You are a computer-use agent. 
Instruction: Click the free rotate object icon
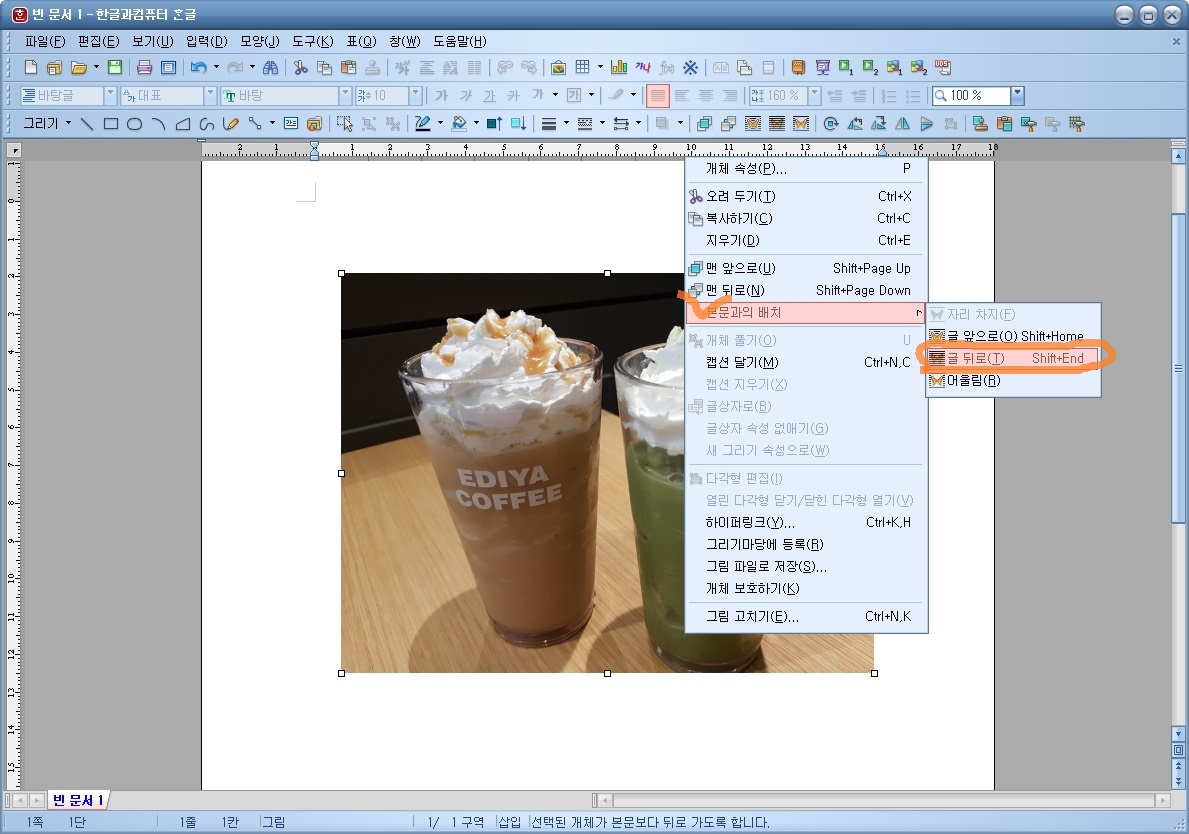(831, 124)
